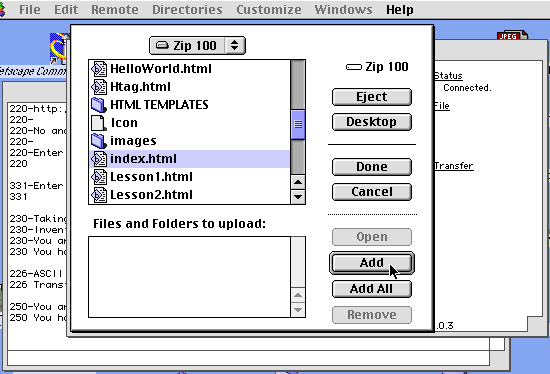Select the Icon file name
Screen dimensions: 550x374
[x=124, y=123]
